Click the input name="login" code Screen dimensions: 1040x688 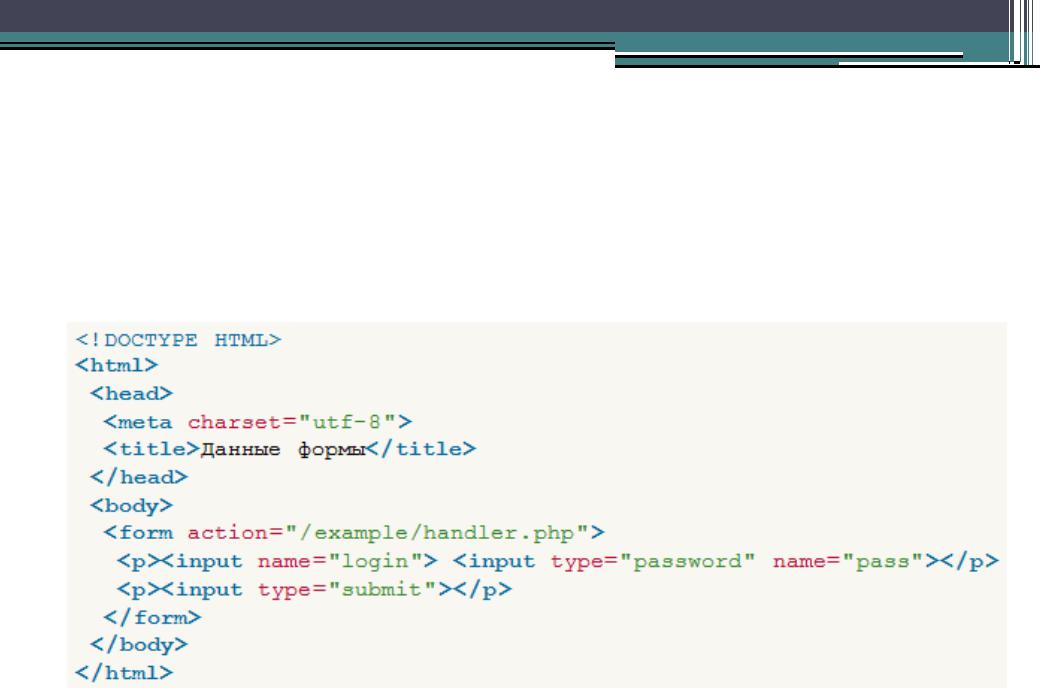pyautogui.click(x=299, y=561)
